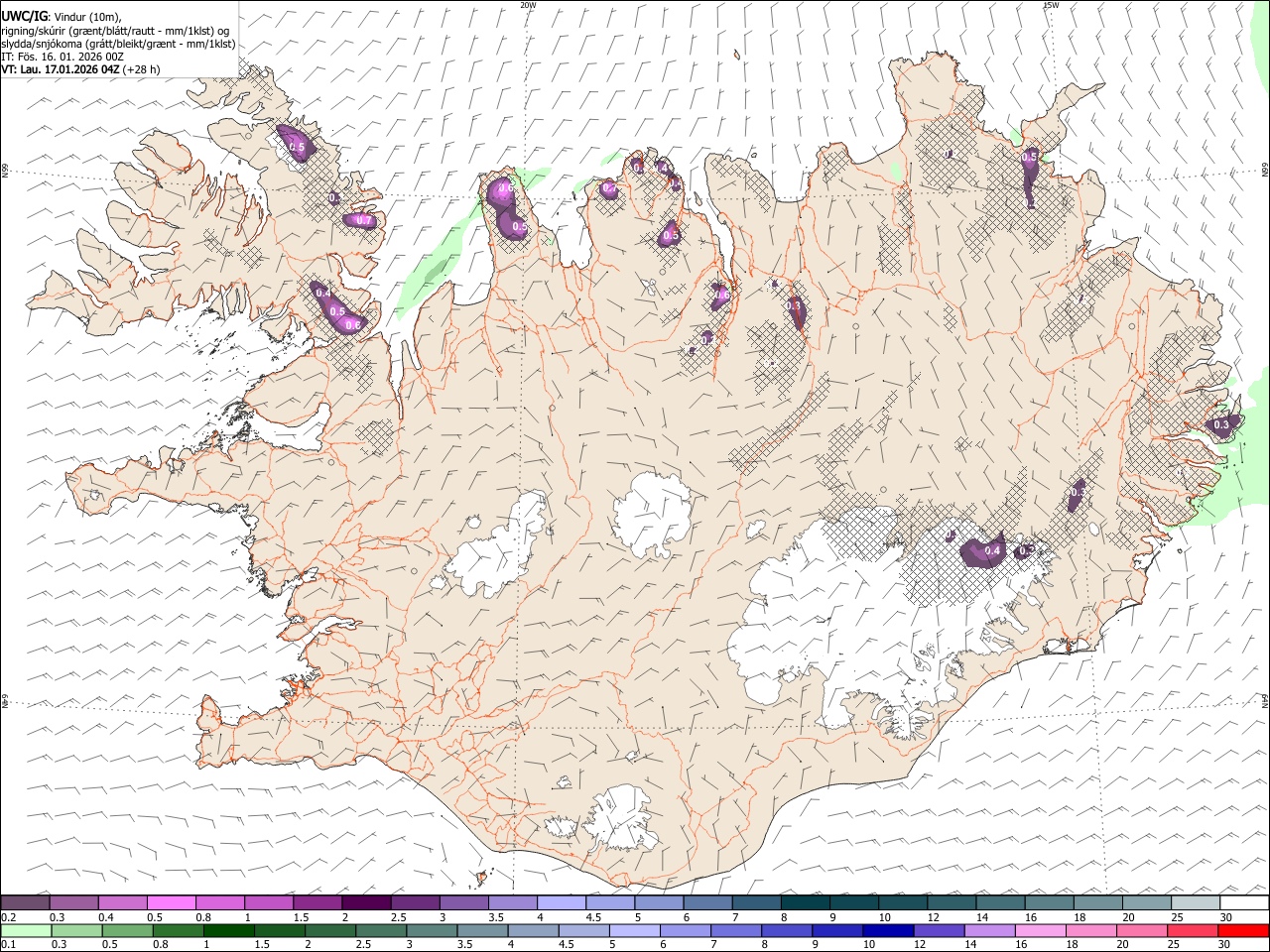
Task: Click the 30 label in the snow legend row
Action: click(1226, 917)
